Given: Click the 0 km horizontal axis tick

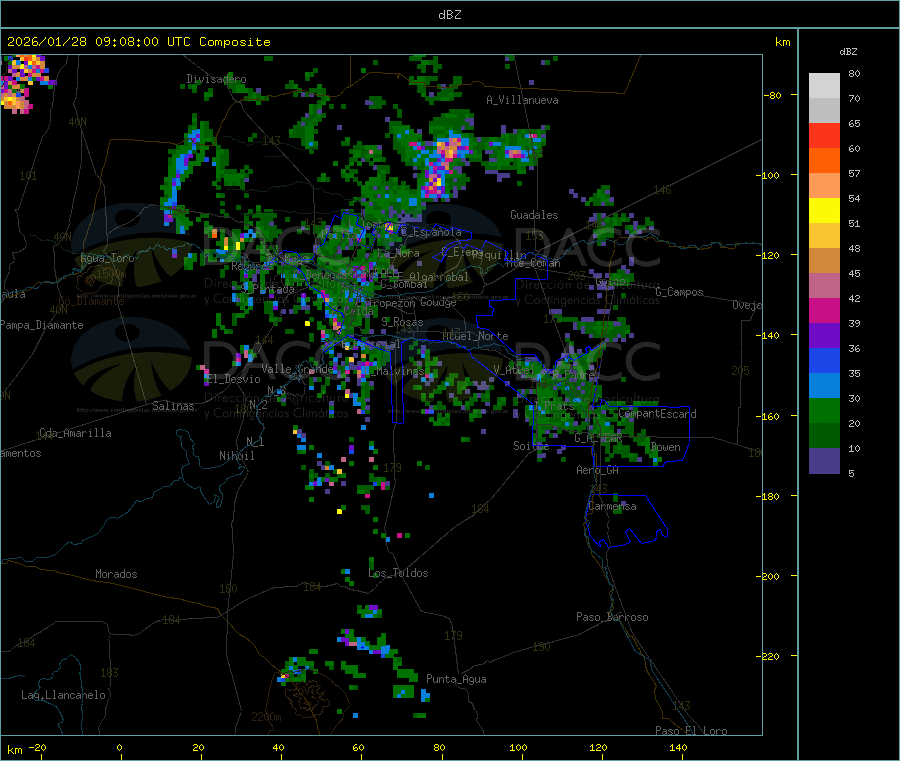Looking at the screenshot, I should tap(119, 748).
